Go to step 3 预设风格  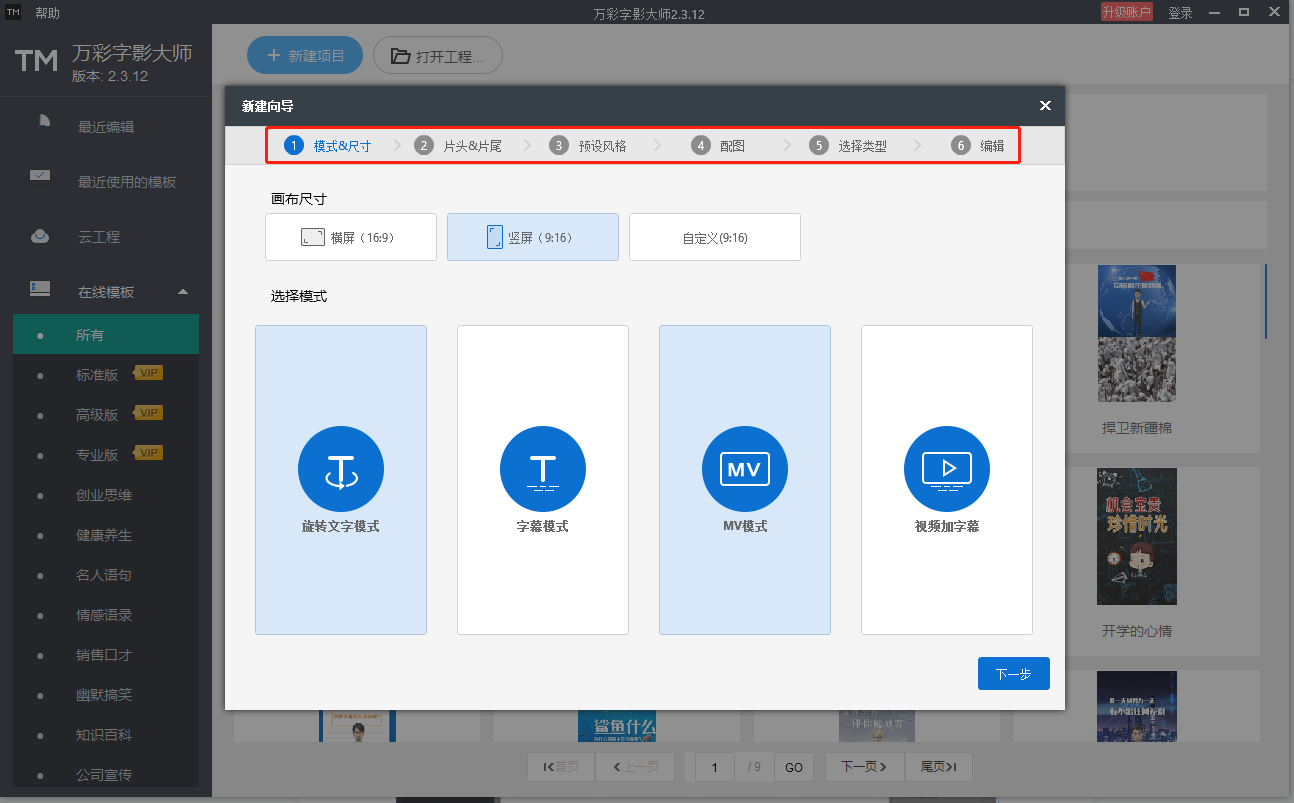pyautogui.click(x=588, y=146)
